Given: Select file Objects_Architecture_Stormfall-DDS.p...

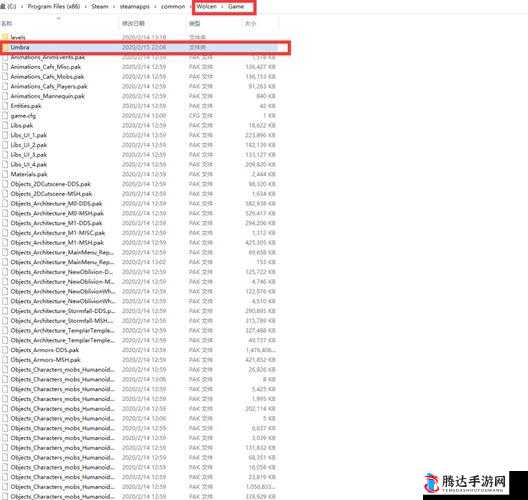Looking at the screenshot, I should tap(62, 311).
